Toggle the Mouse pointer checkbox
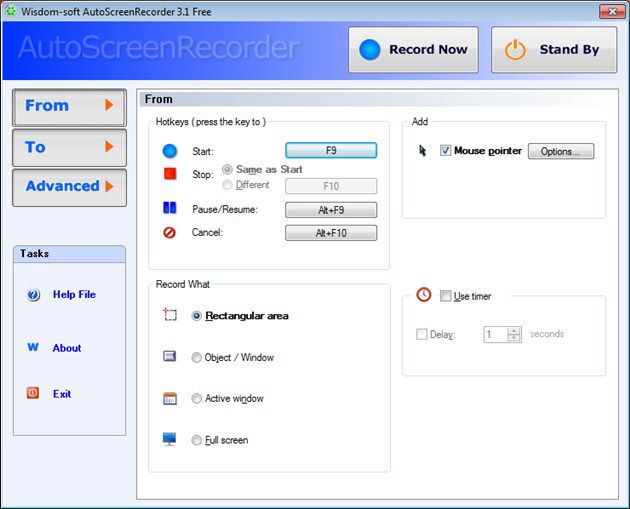The image size is (630, 509). click(445, 151)
